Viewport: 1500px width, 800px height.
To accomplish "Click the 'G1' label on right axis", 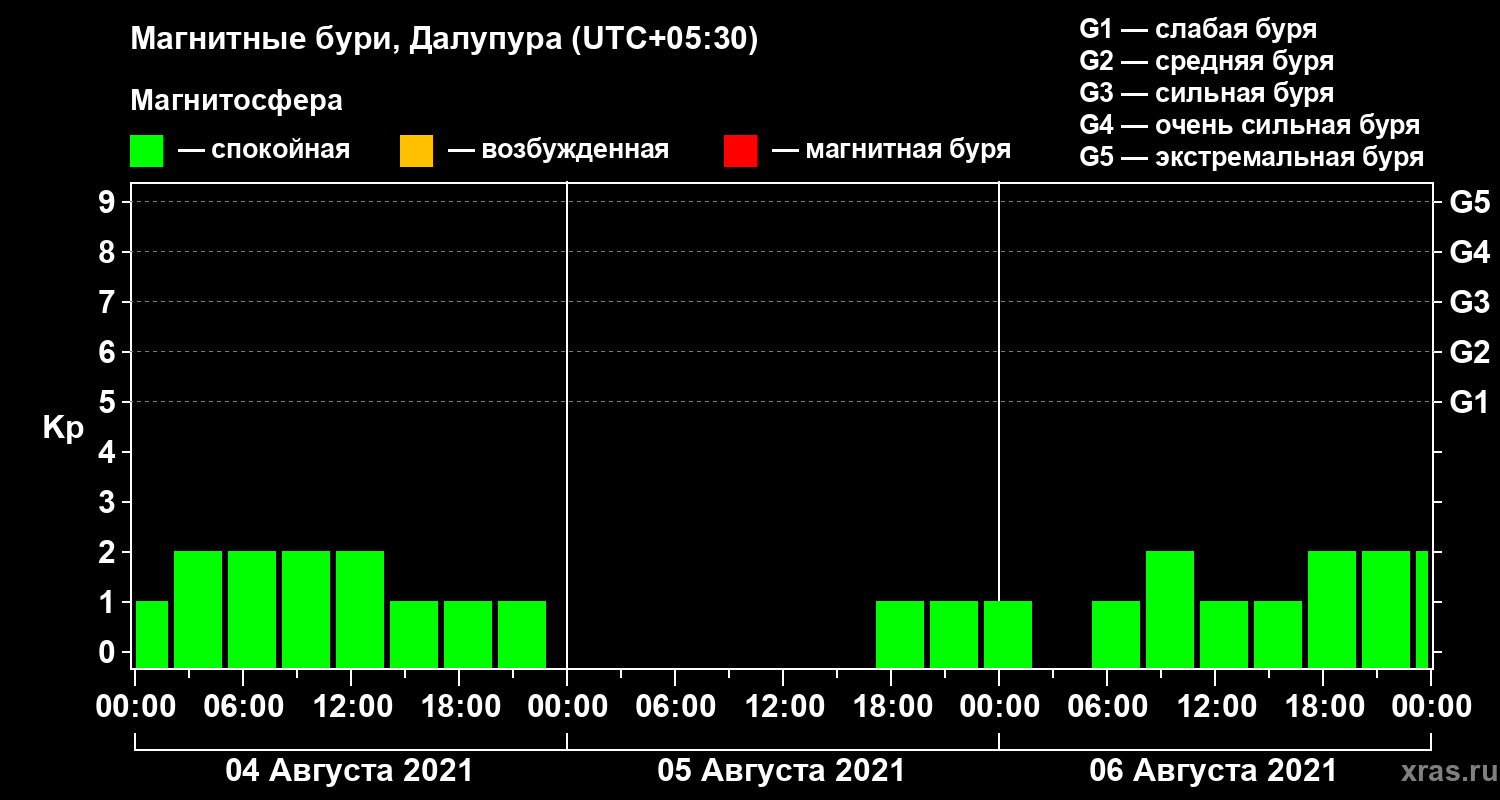I will (x=1469, y=403).
